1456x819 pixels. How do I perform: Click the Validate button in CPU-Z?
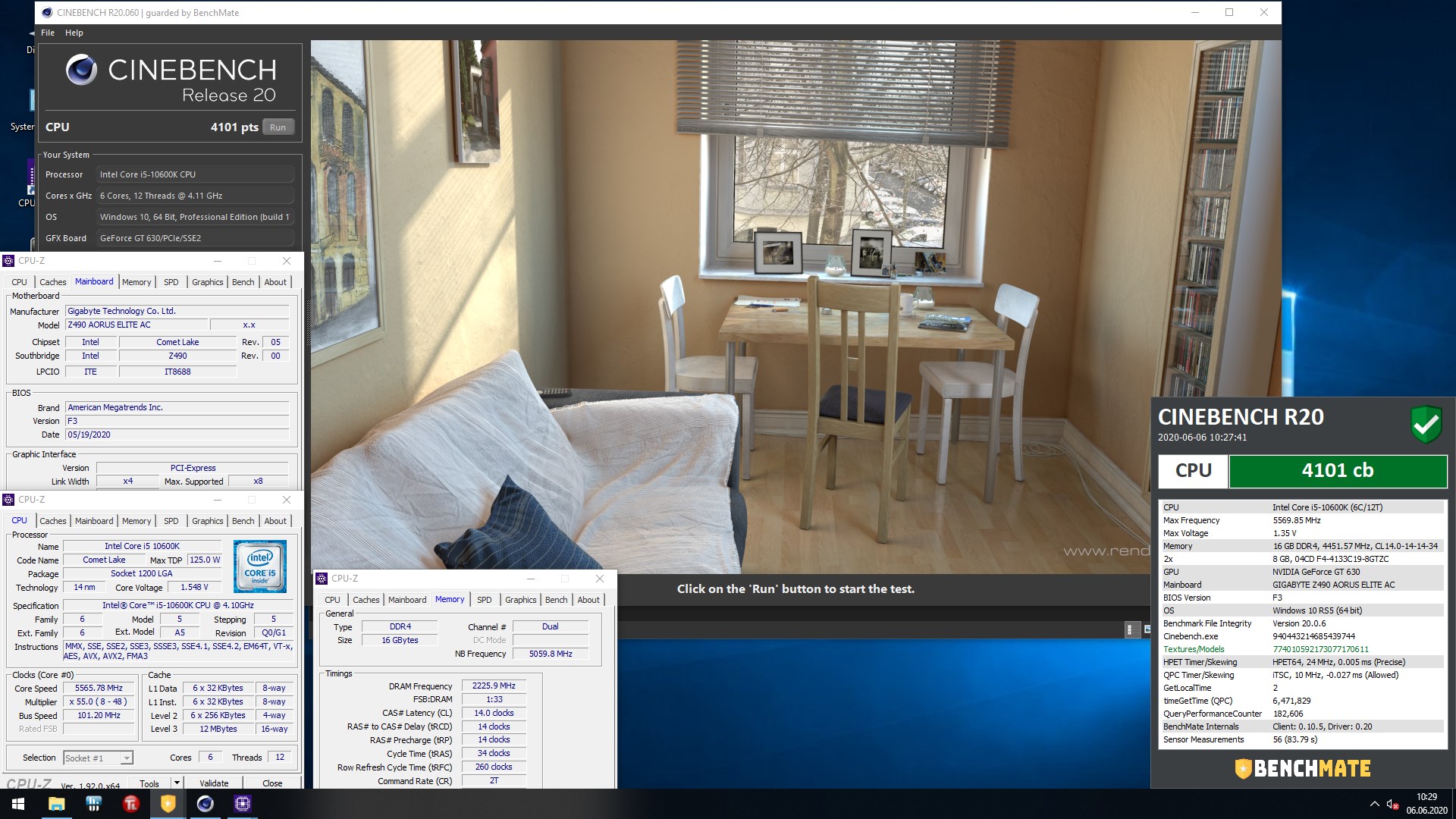point(214,783)
